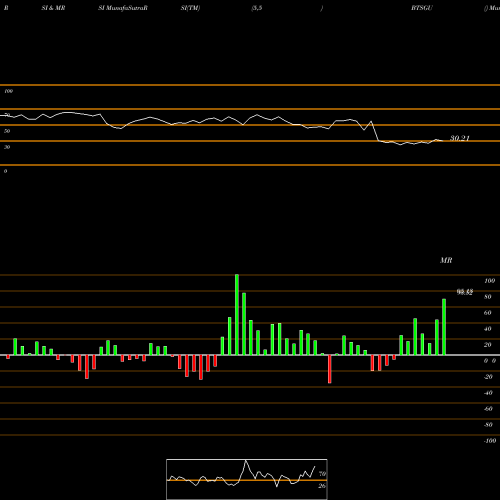This screenshot has width=500, height=500.
Task: Click the 26 label in mini preview chart
Action: [x=322, y=486]
